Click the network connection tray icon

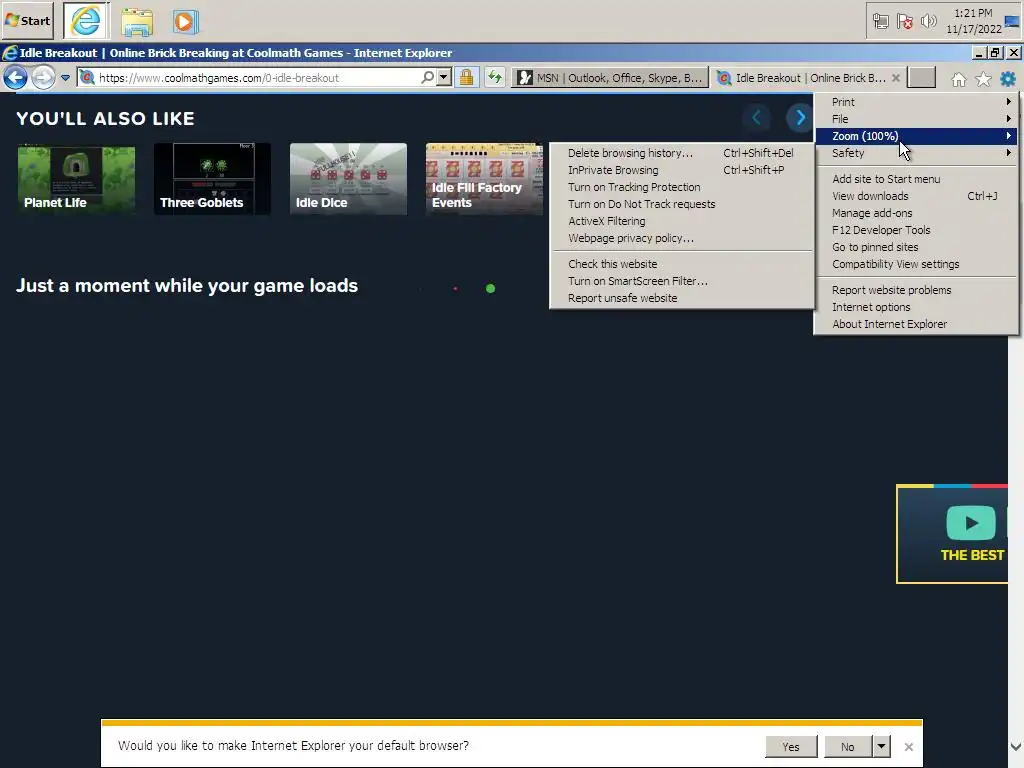880,22
